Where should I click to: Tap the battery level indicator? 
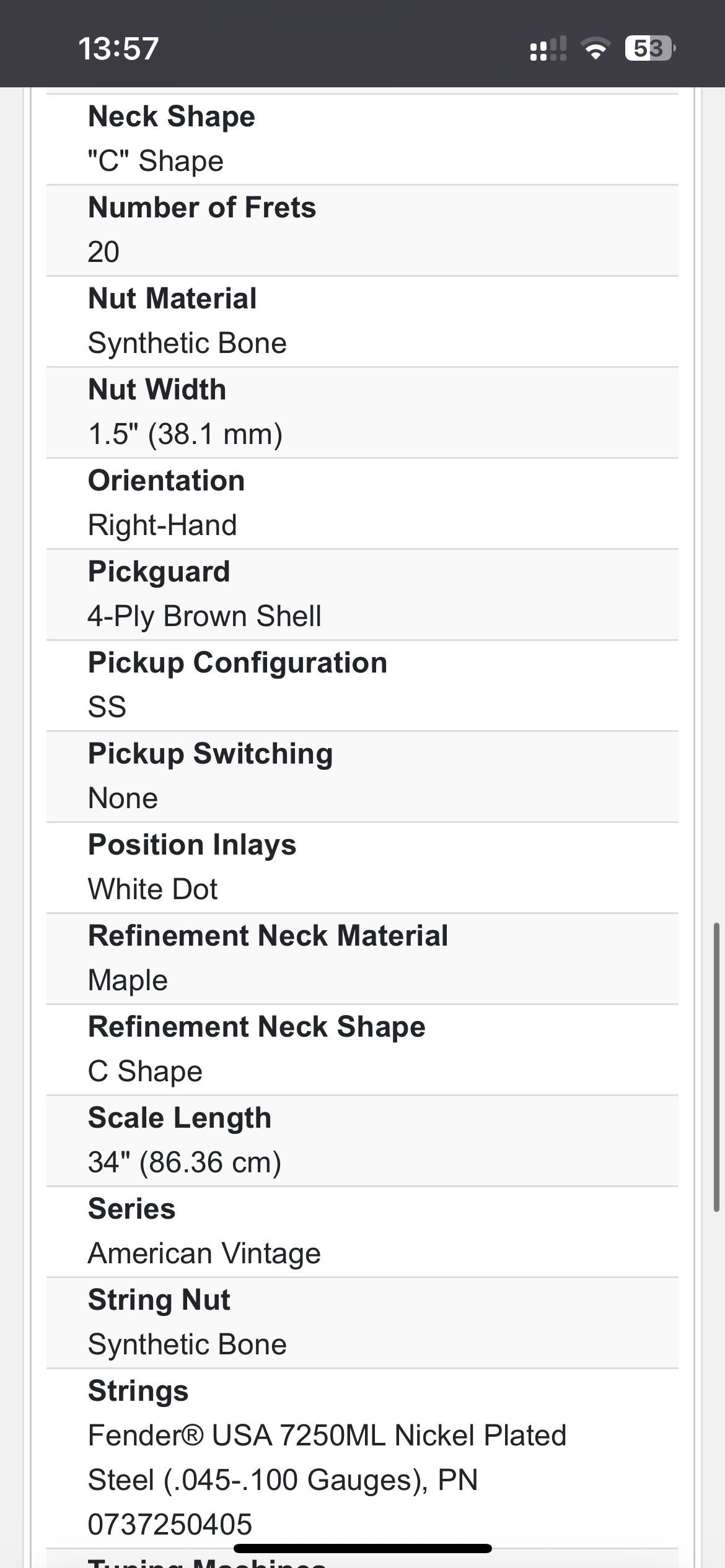649,48
